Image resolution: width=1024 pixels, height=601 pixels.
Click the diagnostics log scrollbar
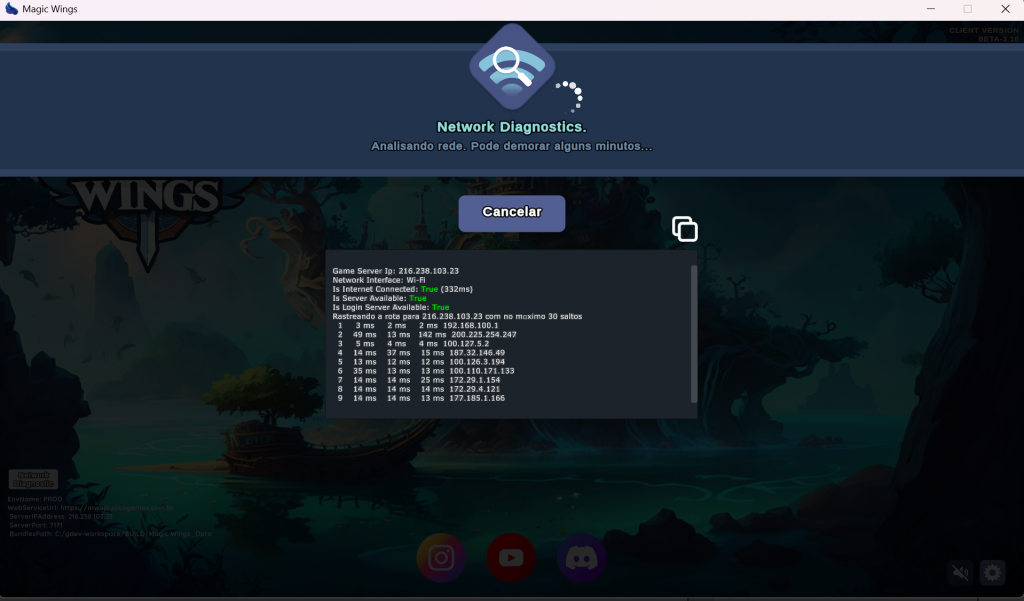(694, 334)
